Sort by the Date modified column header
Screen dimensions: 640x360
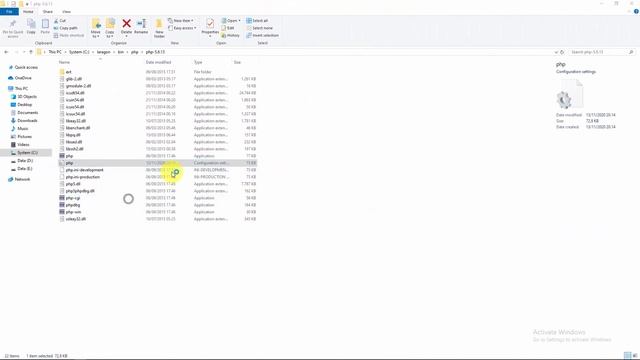(x=158, y=62)
